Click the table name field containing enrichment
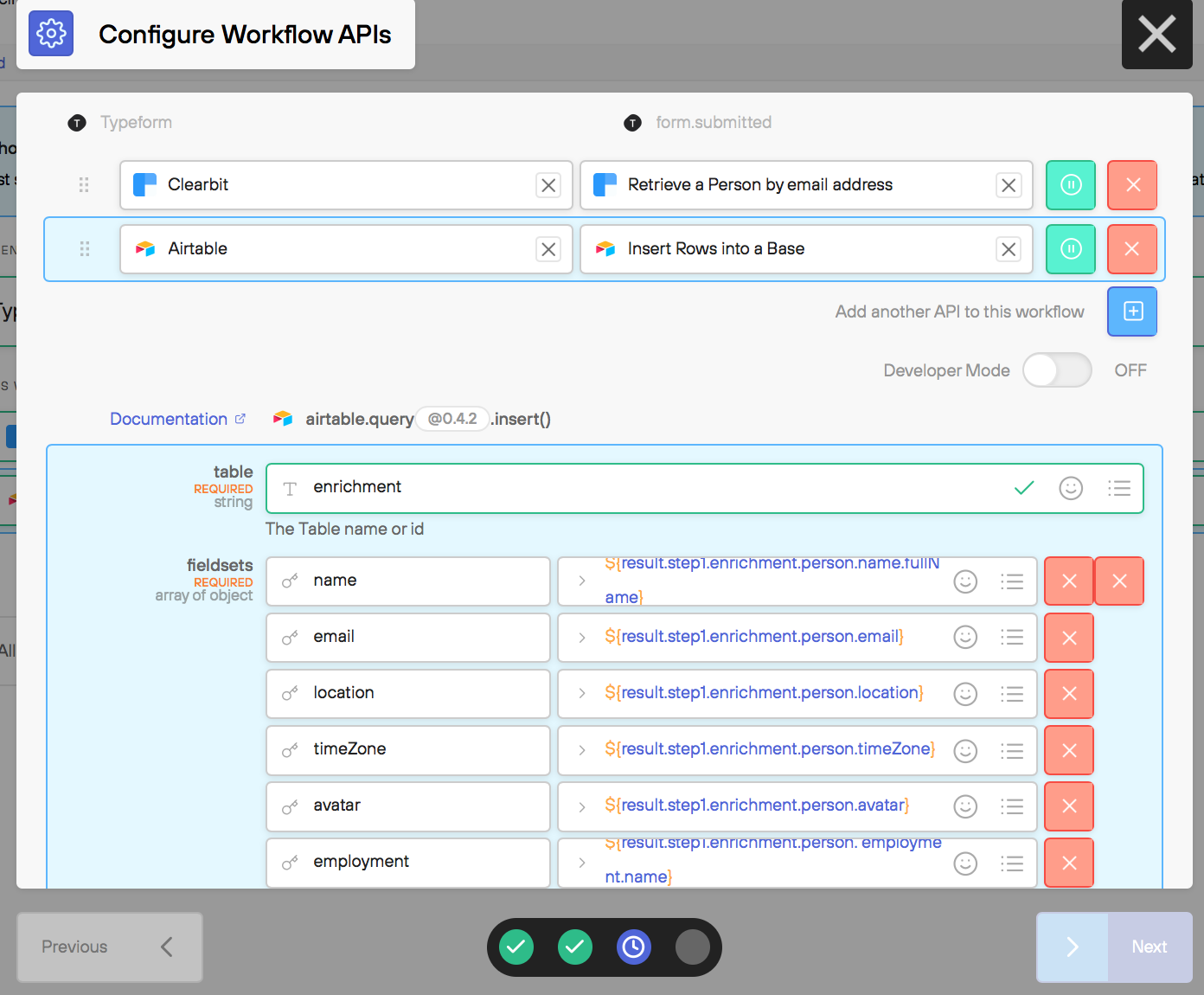The height and width of the screenshot is (995, 1204). coord(705,488)
